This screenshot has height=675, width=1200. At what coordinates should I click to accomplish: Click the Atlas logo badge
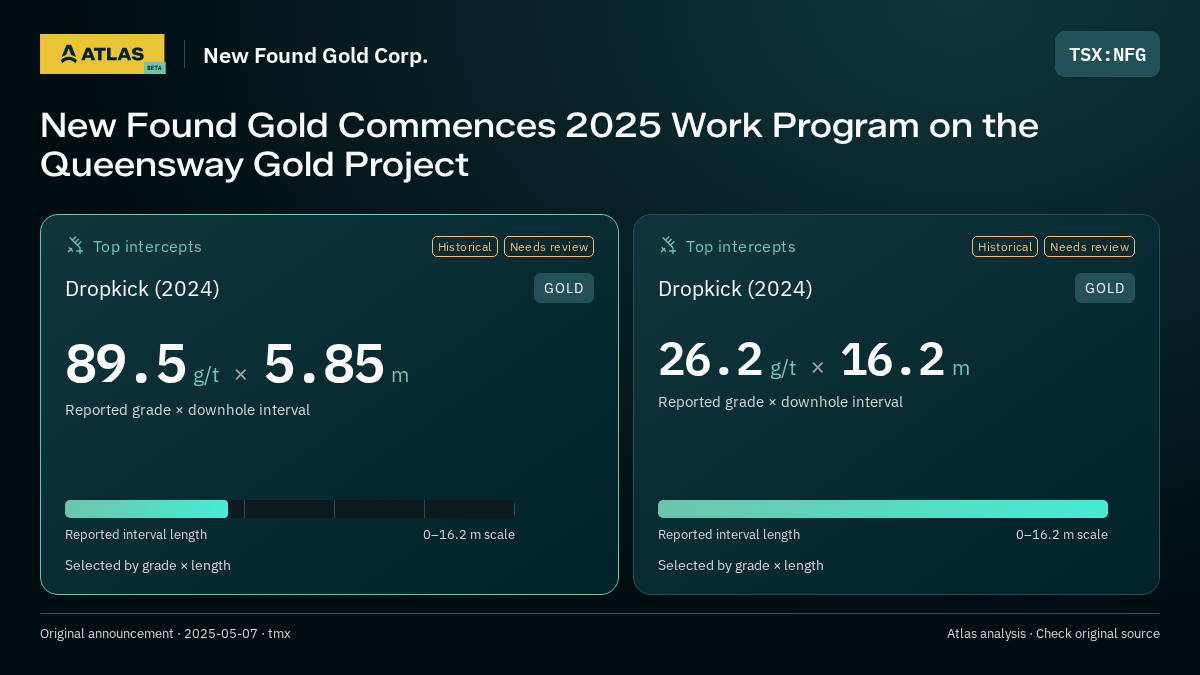[102, 54]
